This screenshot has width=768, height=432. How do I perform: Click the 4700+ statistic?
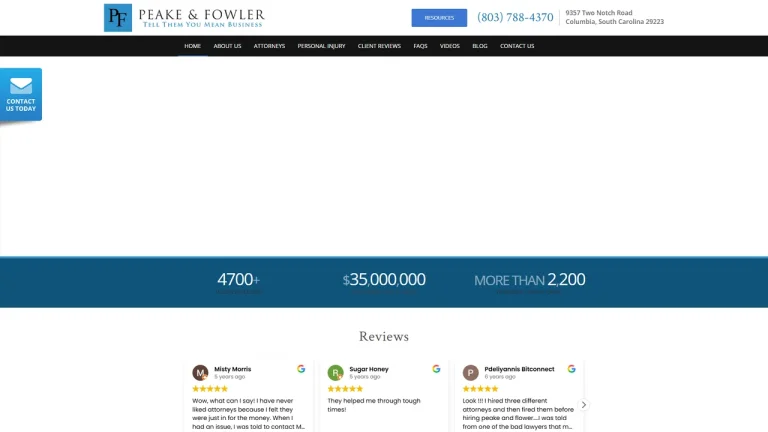pyautogui.click(x=239, y=279)
